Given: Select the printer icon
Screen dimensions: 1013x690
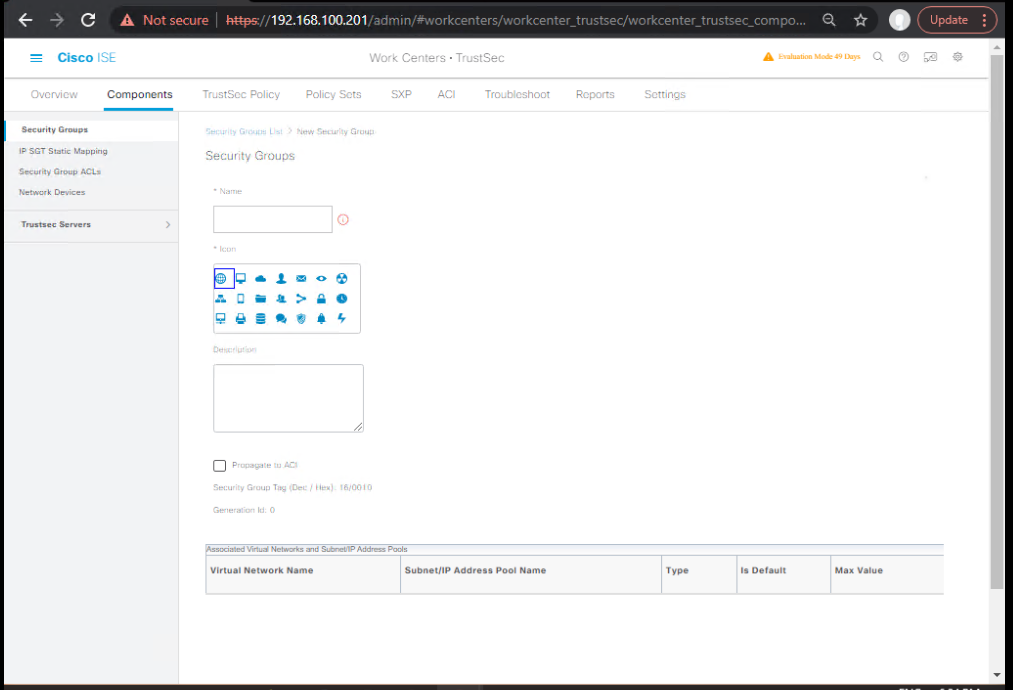Looking at the screenshot, I should click(x=241, y=319).
